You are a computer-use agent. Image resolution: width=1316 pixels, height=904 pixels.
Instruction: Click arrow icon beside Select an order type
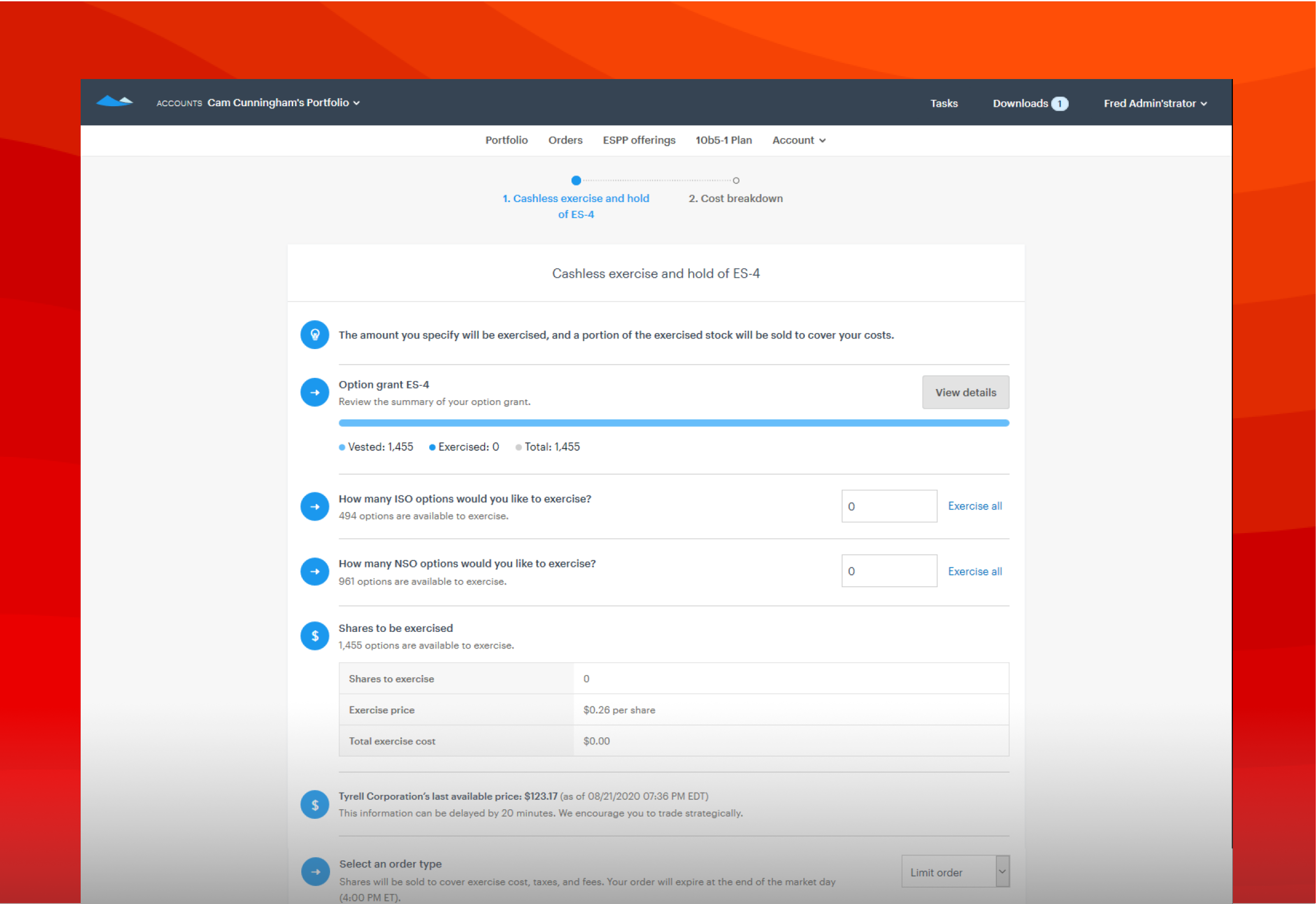pos(315,872)
